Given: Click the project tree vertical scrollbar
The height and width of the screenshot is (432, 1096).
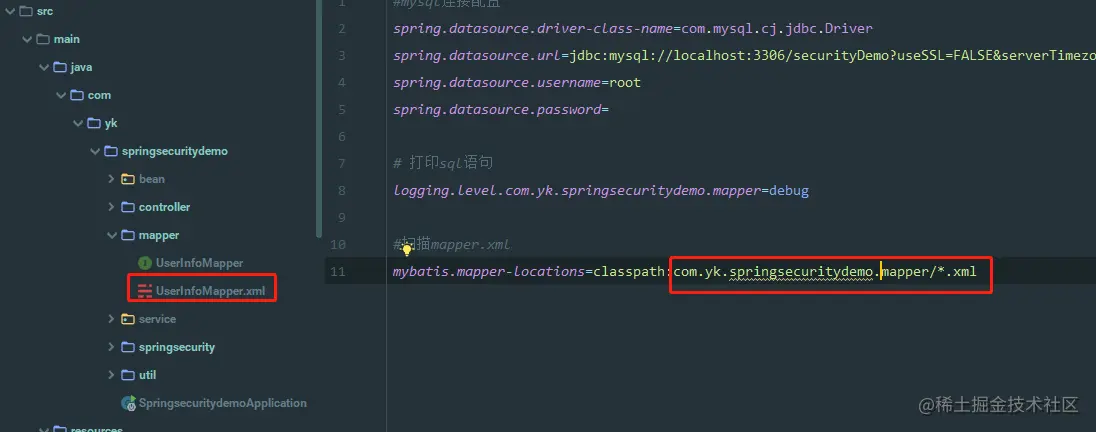Looking at the screenshot, I should tap(319, 117).
